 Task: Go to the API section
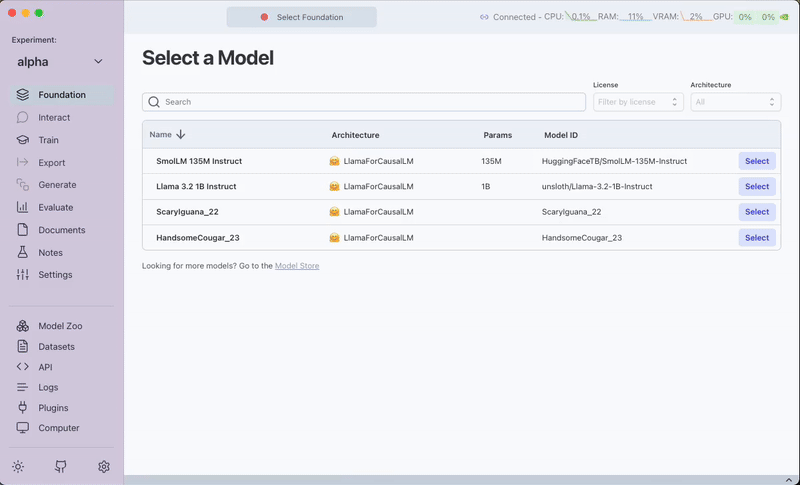(x=45, y=367)
